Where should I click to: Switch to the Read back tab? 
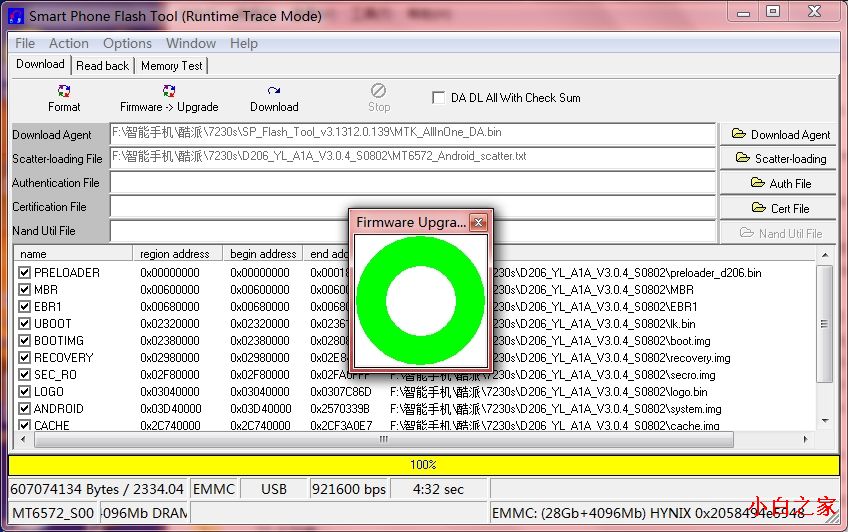click(102, 66)
